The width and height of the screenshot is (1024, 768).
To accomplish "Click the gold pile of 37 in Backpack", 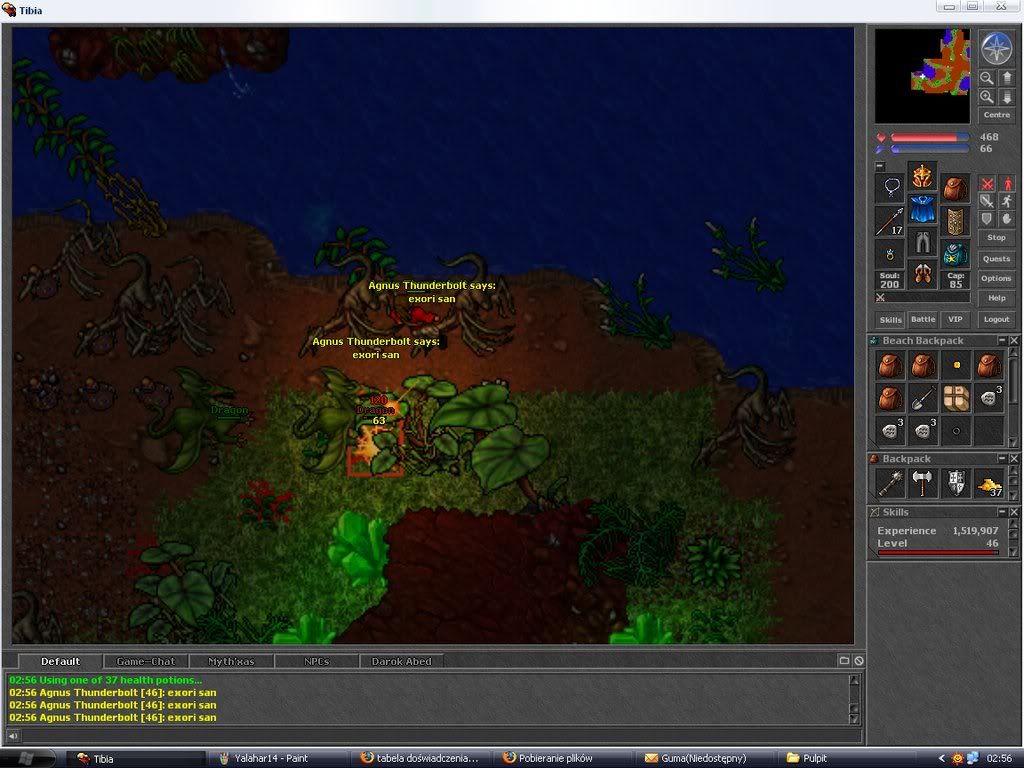I will pyautogui.click(x=989, y=483).
